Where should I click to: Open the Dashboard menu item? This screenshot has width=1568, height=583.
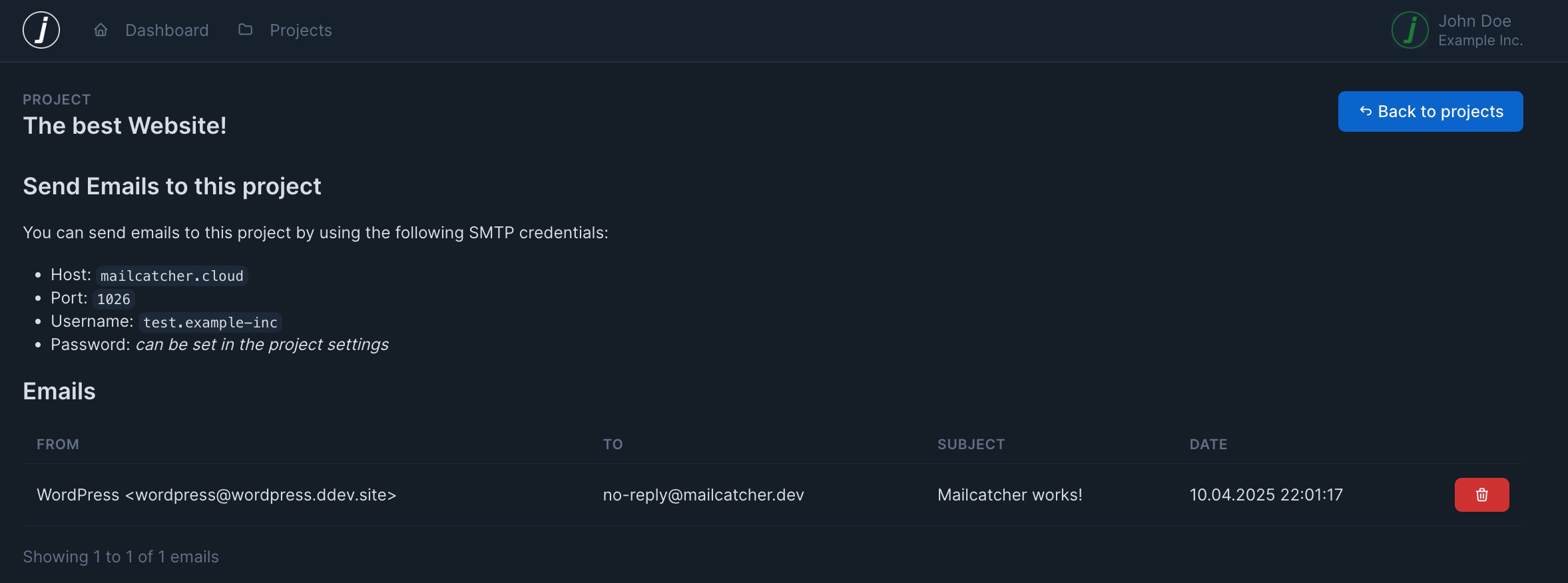coord(166,31)
